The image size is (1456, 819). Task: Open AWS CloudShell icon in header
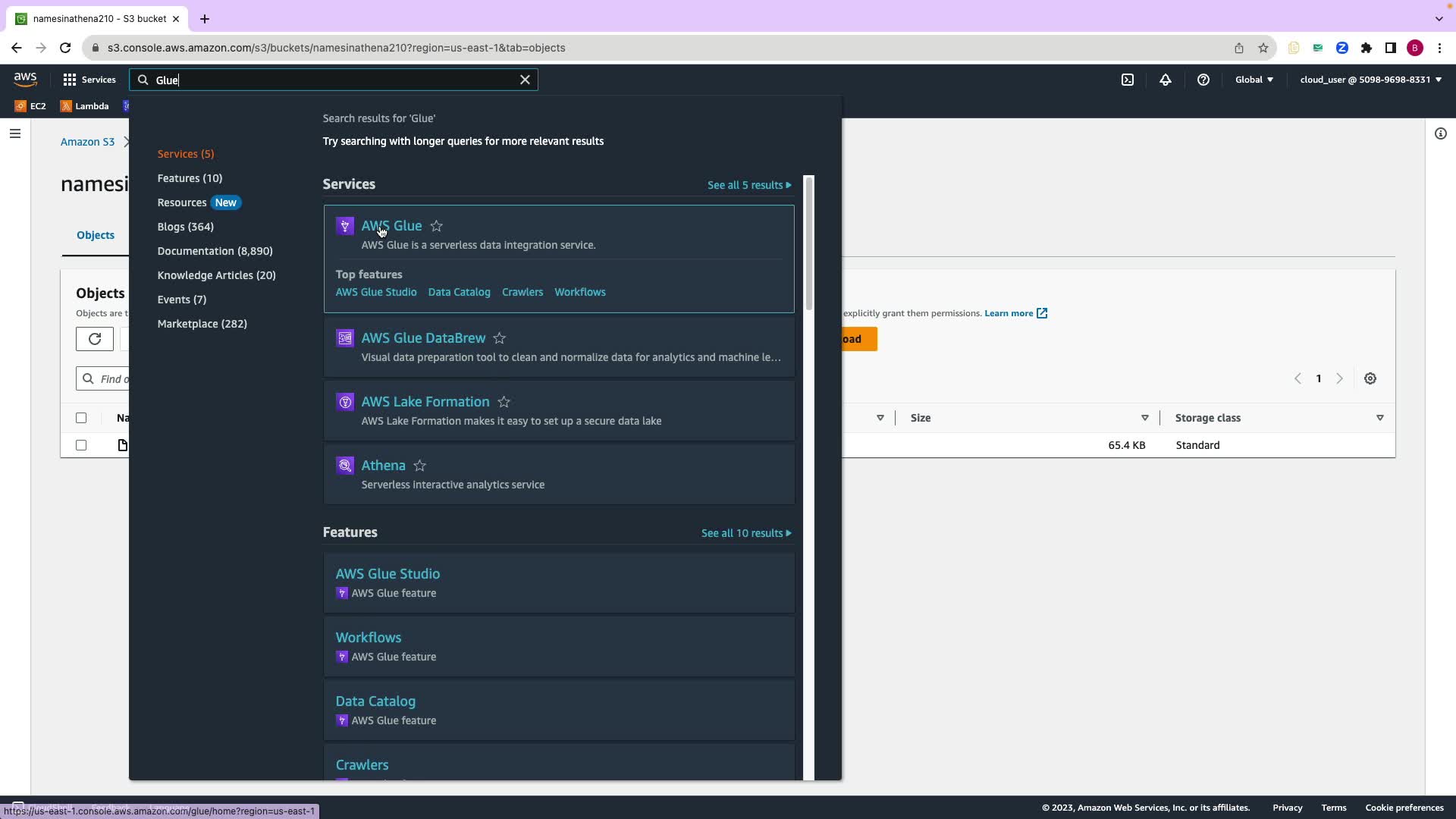[x=1128, y=80]
